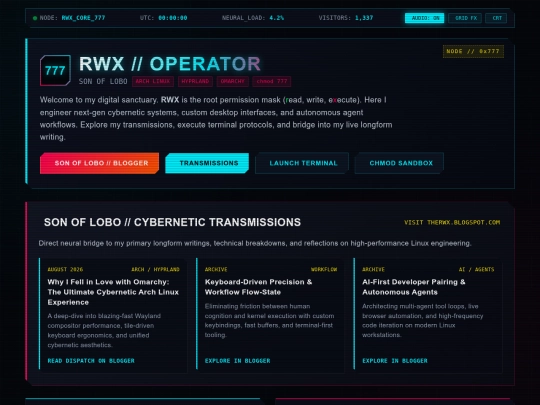The image size is (540, 405).
Task: Click LAUNCH TERMINAL button
Action: click(302, 163)
